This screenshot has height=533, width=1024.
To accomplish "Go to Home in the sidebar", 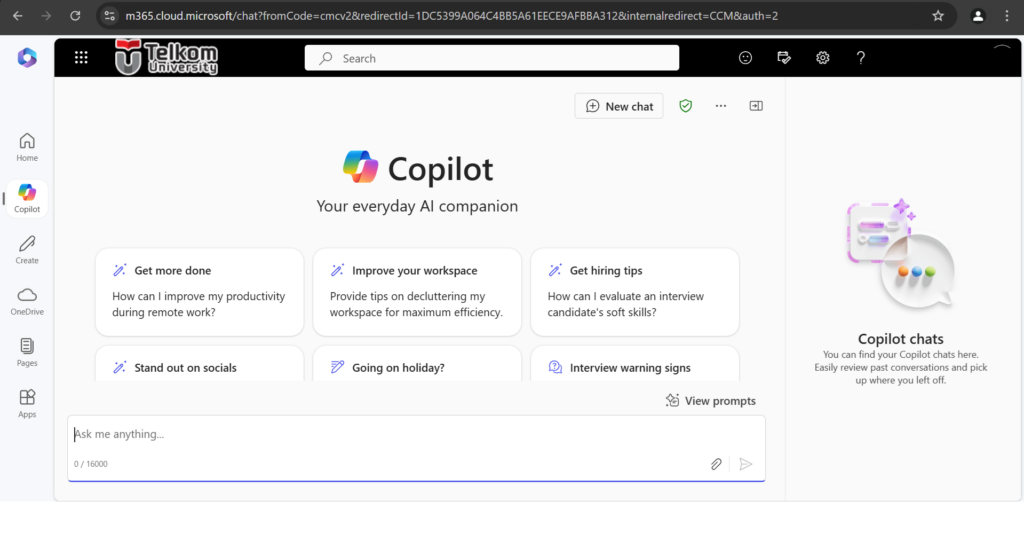I will [x=27, y=146].
